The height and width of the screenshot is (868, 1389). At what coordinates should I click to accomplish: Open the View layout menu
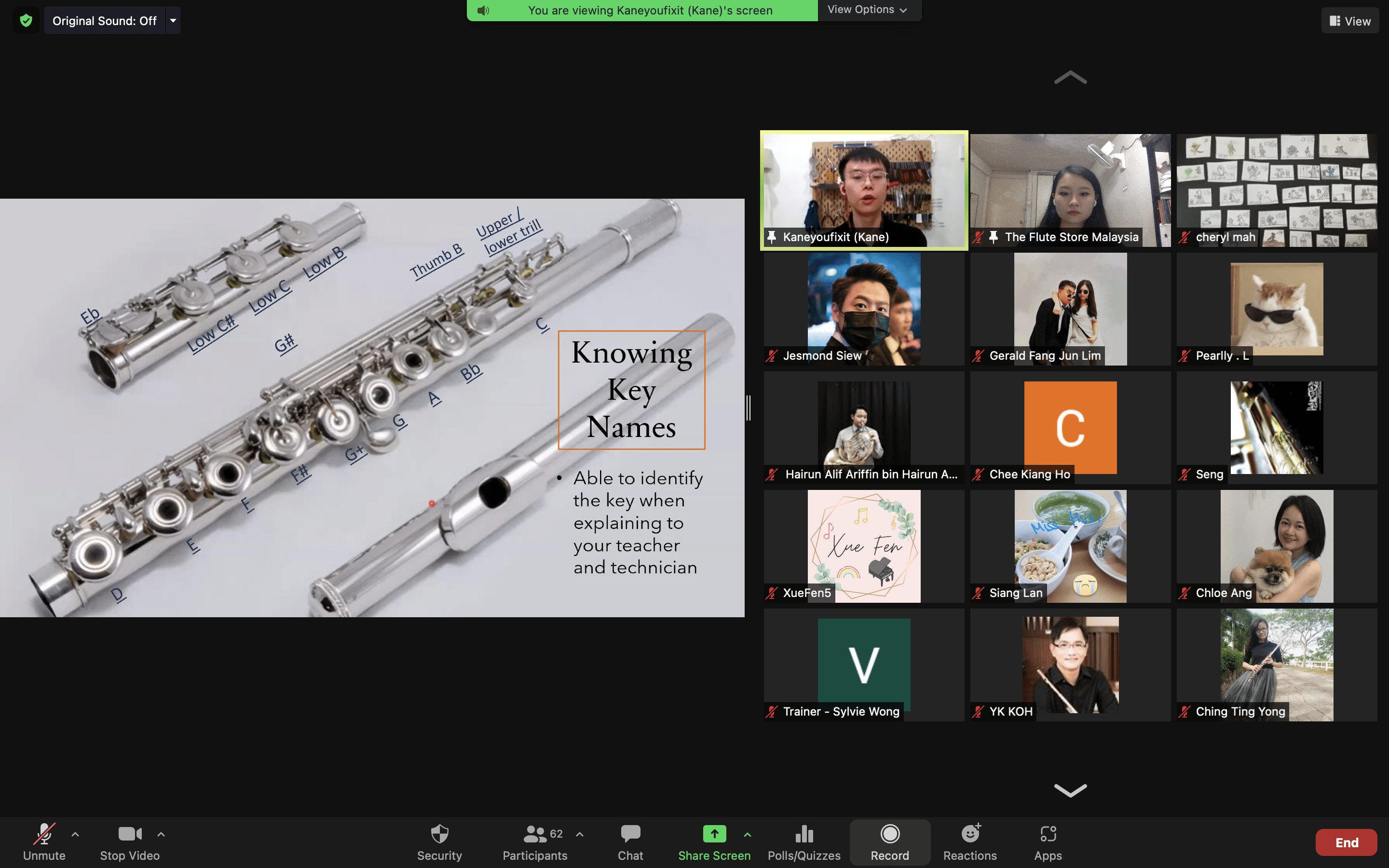(1350, 21)
